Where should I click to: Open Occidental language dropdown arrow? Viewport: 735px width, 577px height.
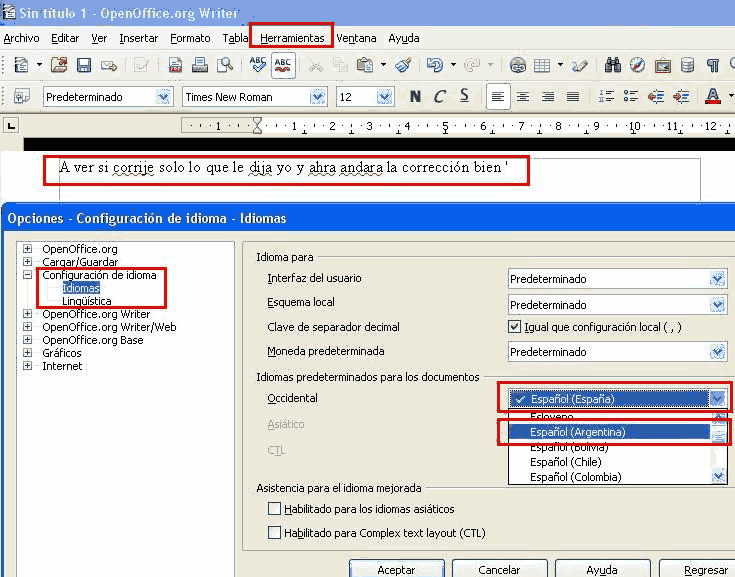(717, 399)
